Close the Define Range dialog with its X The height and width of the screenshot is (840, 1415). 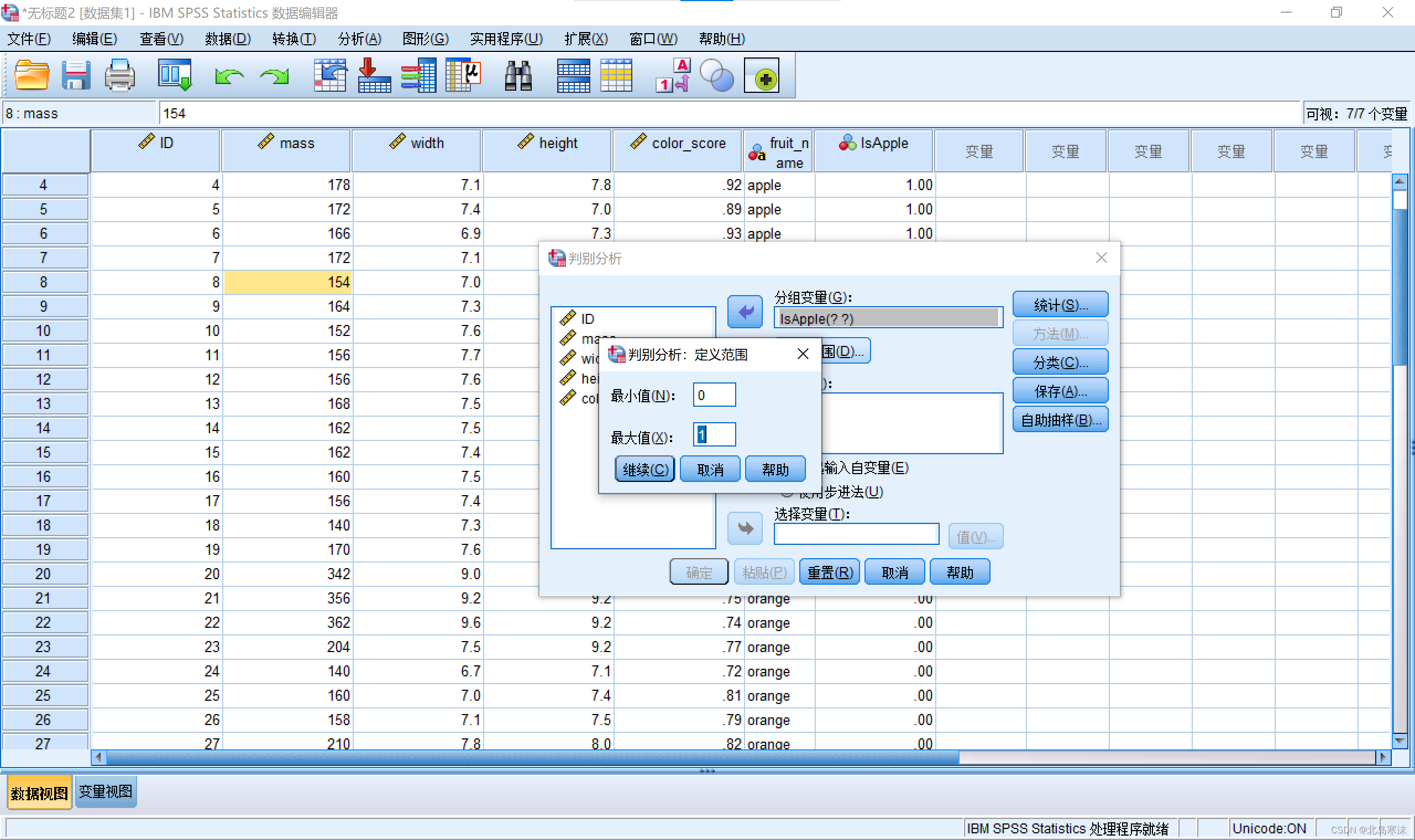803,354
